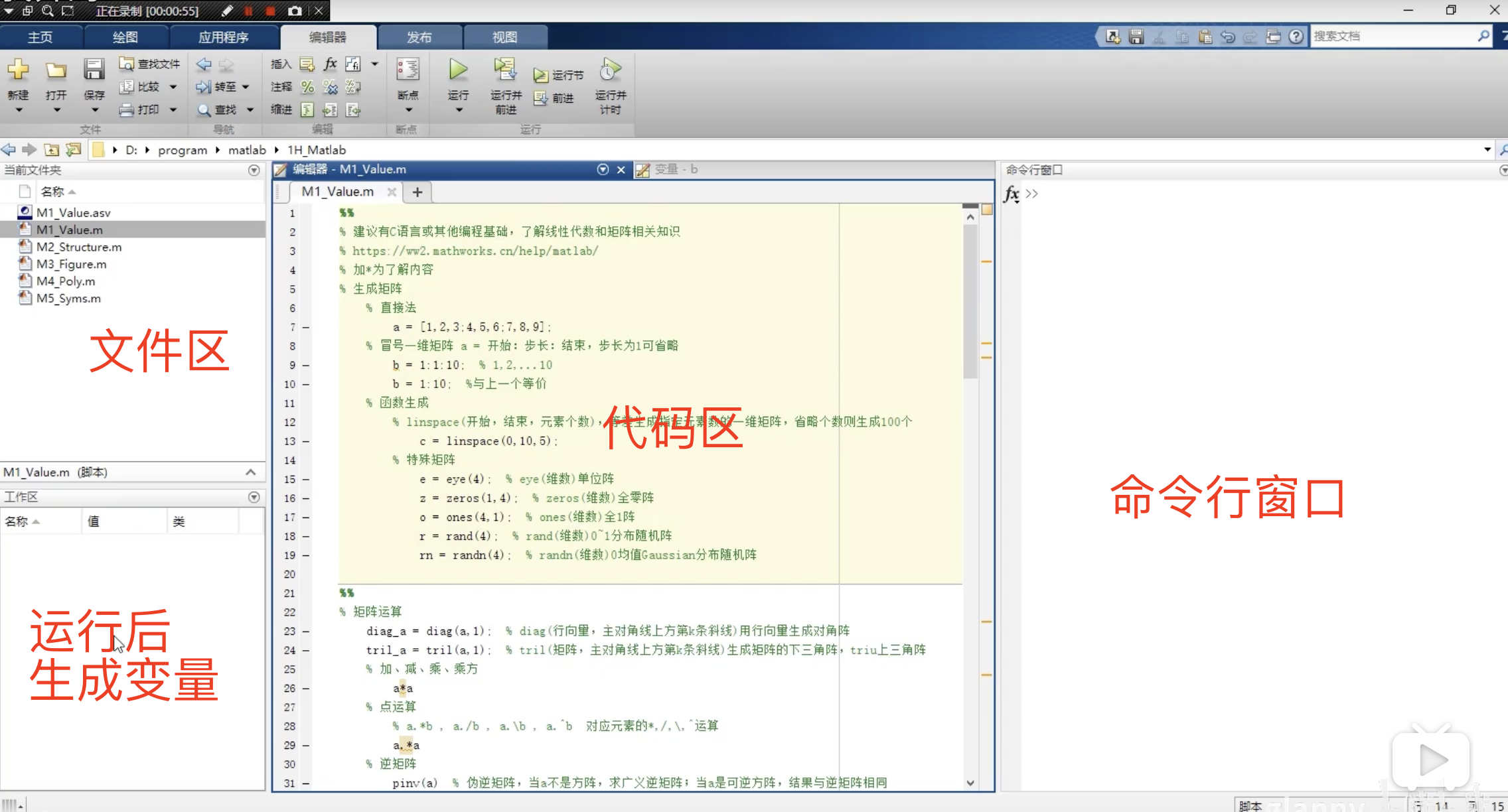
Task: Collapse the 当前文件夹 panel with its chevron
Action: (x=254, y=170)
